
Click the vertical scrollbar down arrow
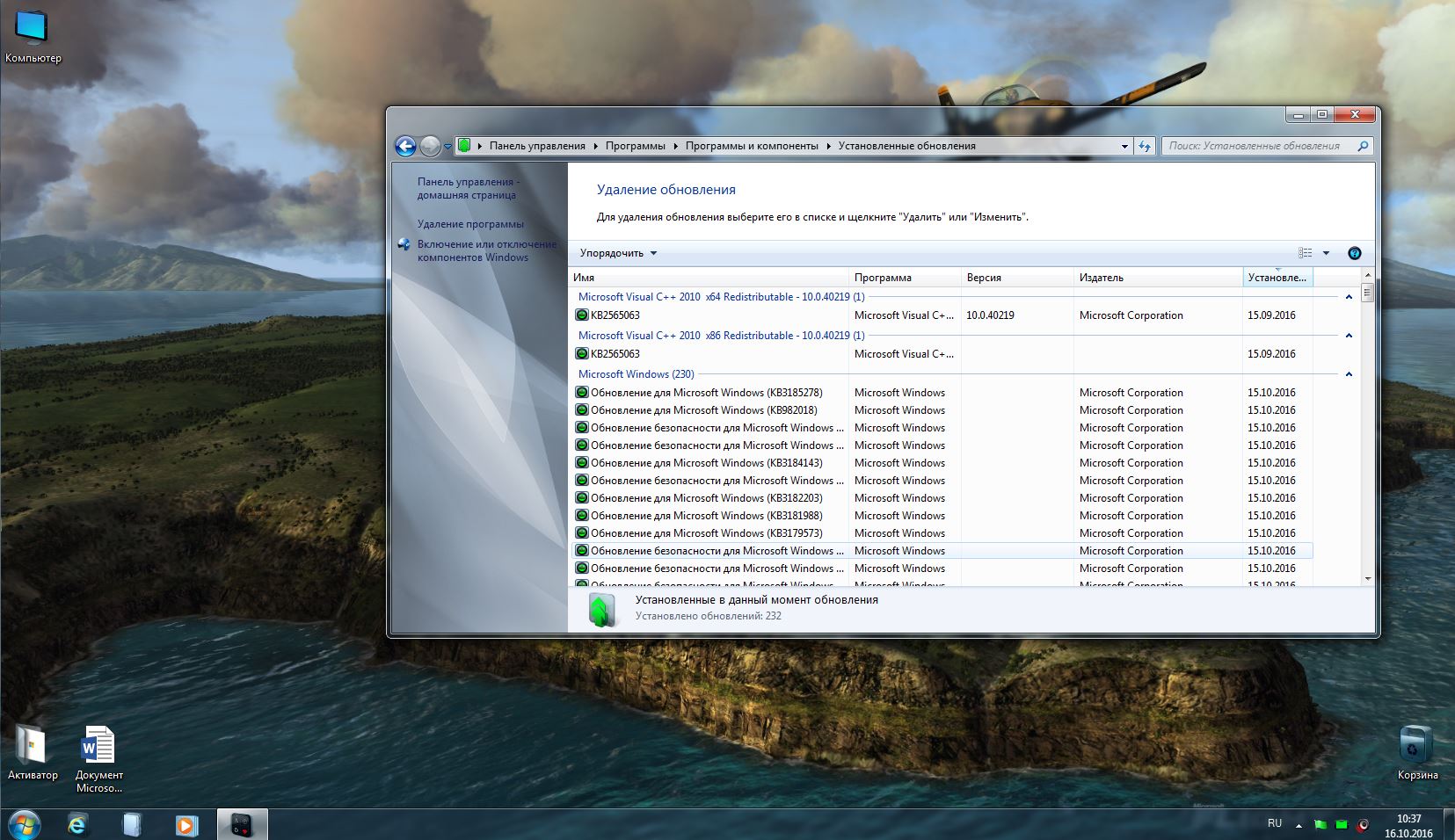point(1366,579)
